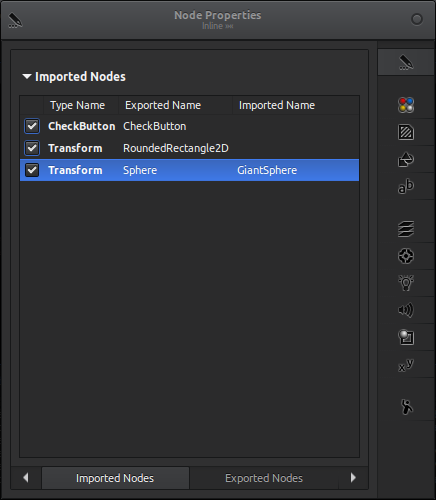This screenshot has height=500, width=436.
Task: Open the running figure animation icon
Action: tap(406, 407)
